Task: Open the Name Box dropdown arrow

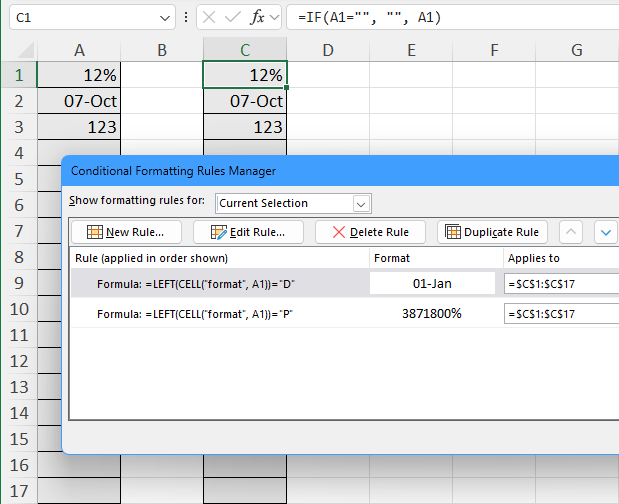Action: 165,18
